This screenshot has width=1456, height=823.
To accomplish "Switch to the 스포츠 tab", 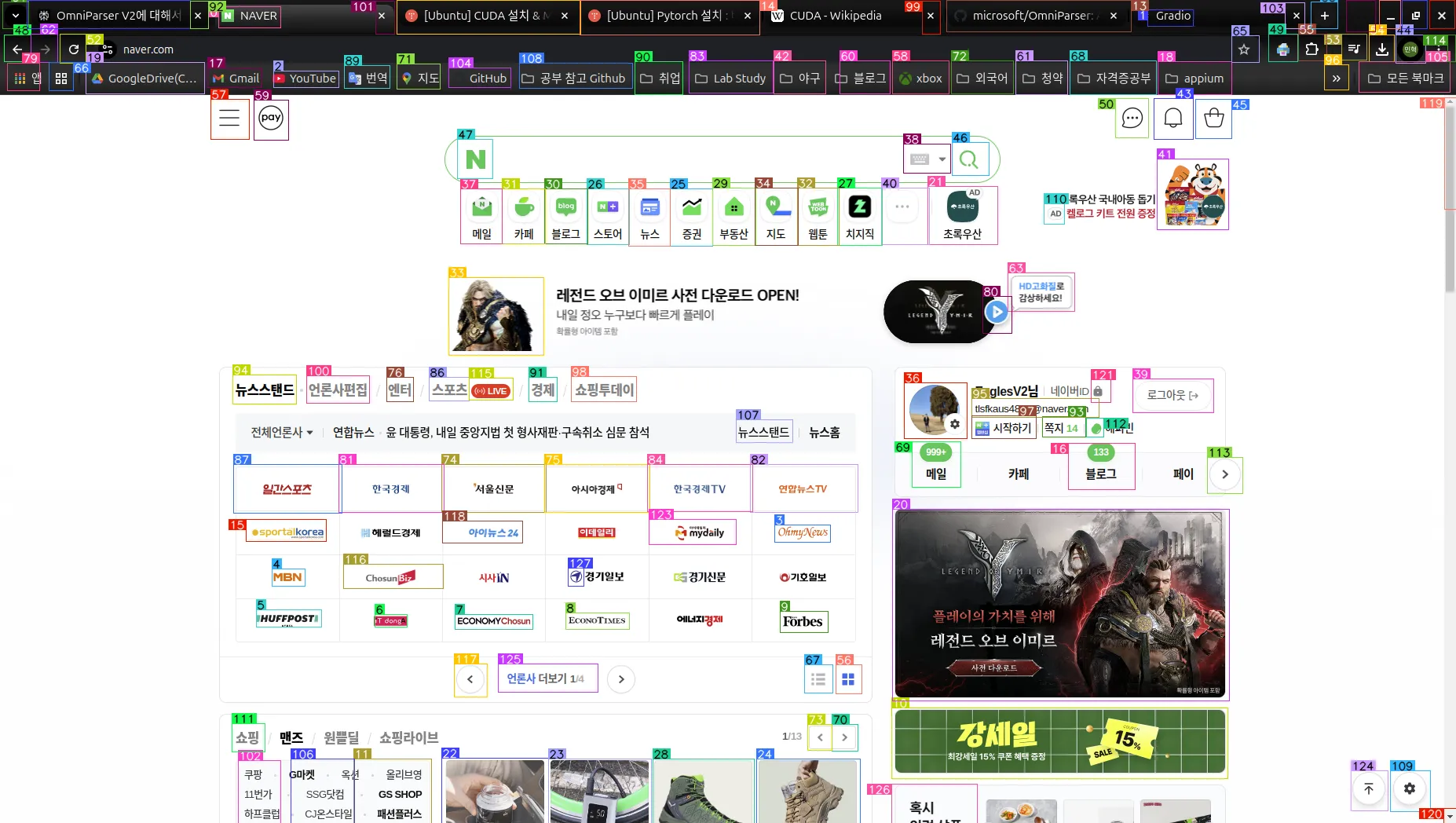I will tap(450, 390).
